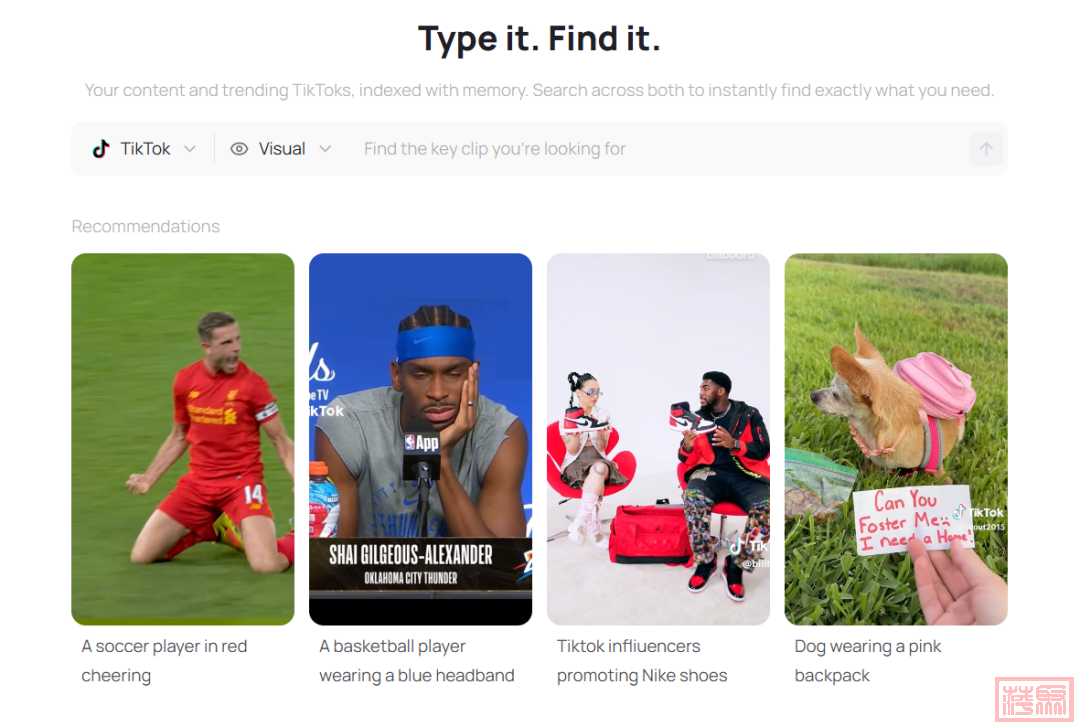Expand the TikTok source dropdown chevron
The width and height of the screenshot is (1080, 727).
(190, 149)
